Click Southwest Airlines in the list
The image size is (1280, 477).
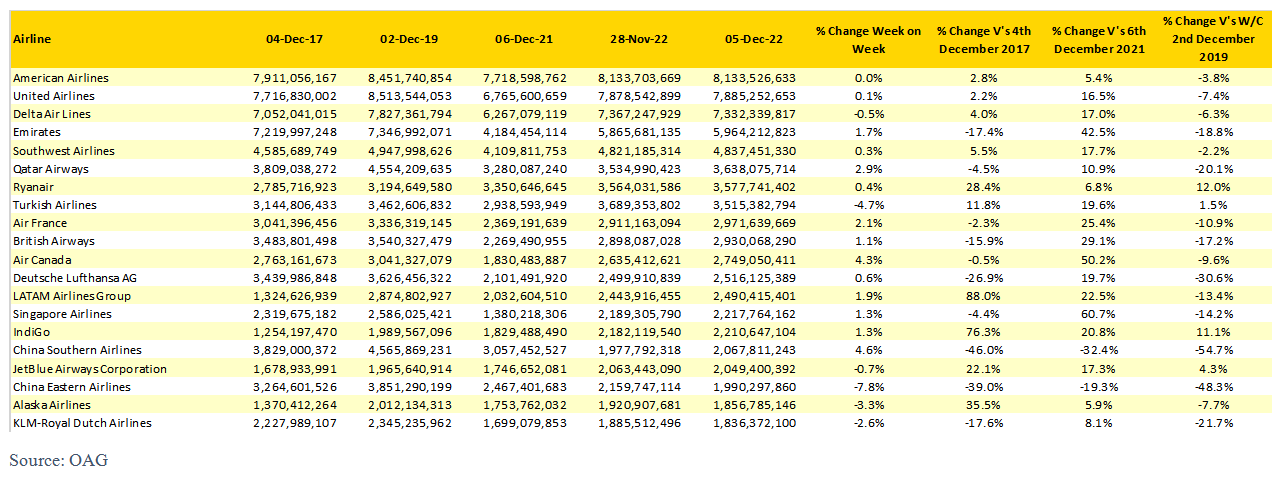63,151
